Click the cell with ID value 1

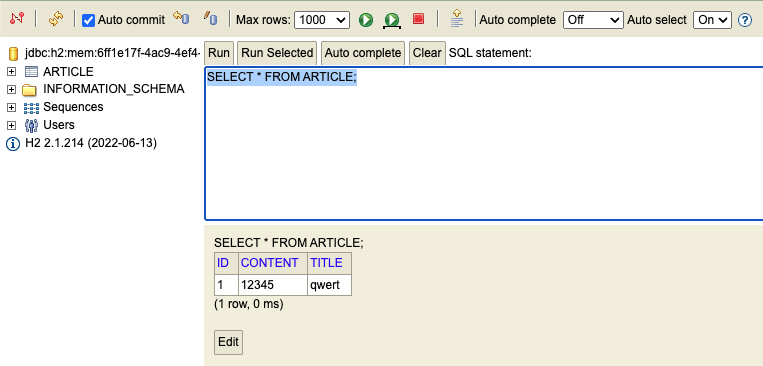(226, 285)
